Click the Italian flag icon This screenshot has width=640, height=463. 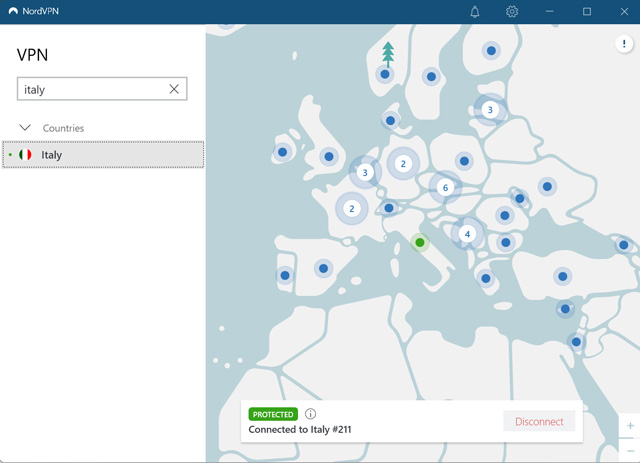click(x=25, y=155)
